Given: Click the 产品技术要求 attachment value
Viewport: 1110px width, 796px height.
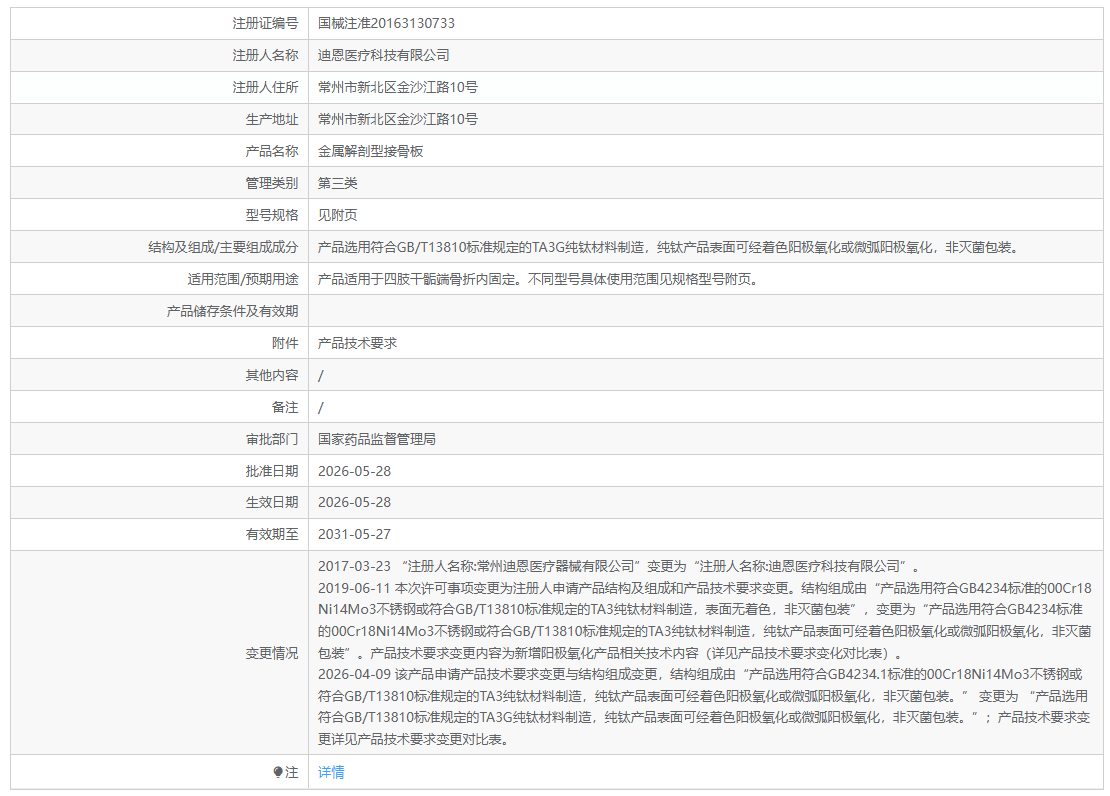Looking at the screenshot, I should (x=357, y=343).
